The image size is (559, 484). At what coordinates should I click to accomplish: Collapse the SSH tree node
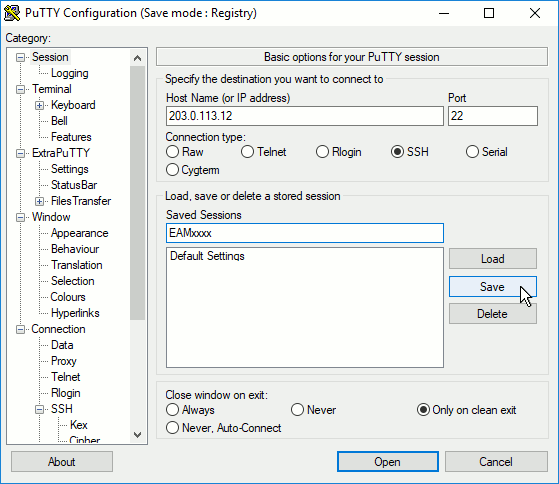tap(40, 409)
